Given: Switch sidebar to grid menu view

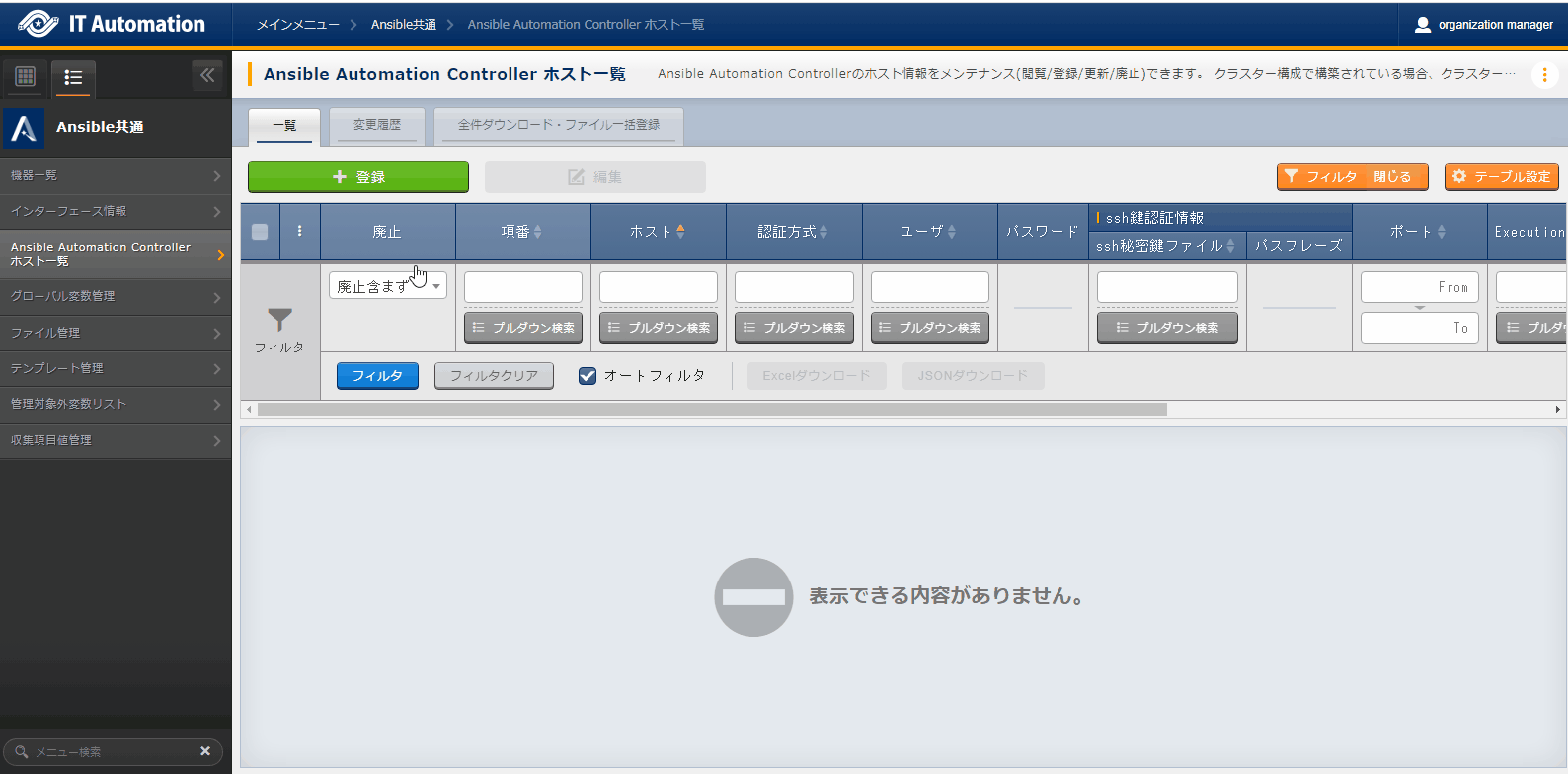Looking at the screenshot, I should [26, 77].
